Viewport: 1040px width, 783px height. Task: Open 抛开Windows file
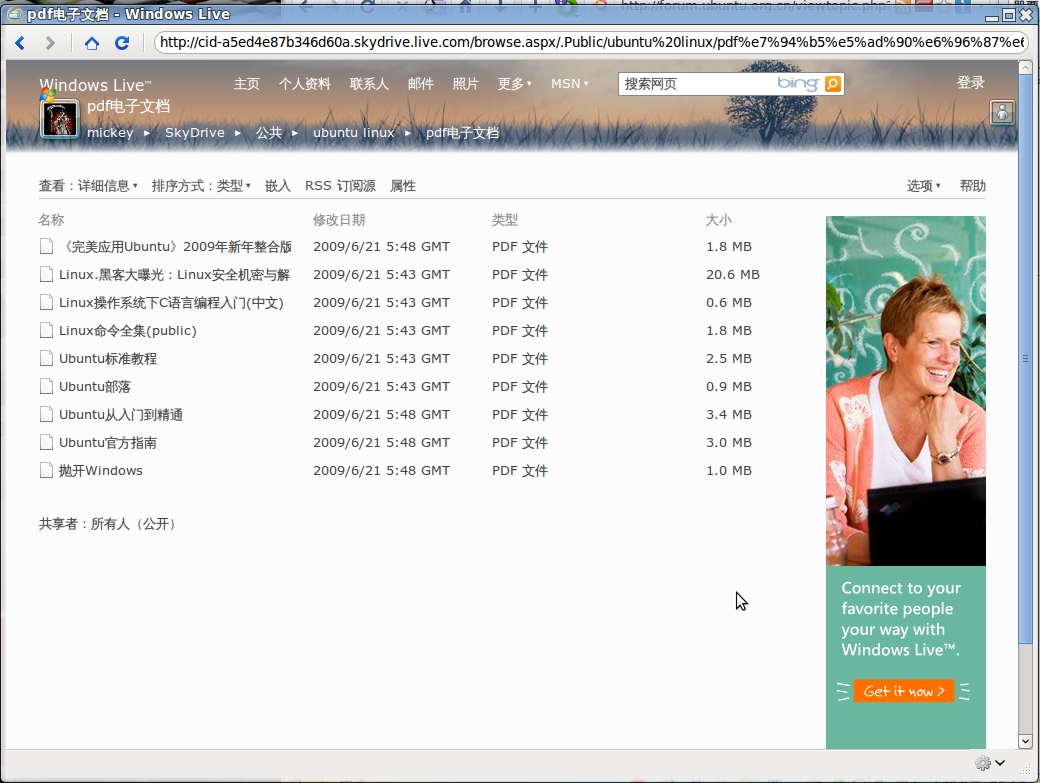[x=101, y=471]
